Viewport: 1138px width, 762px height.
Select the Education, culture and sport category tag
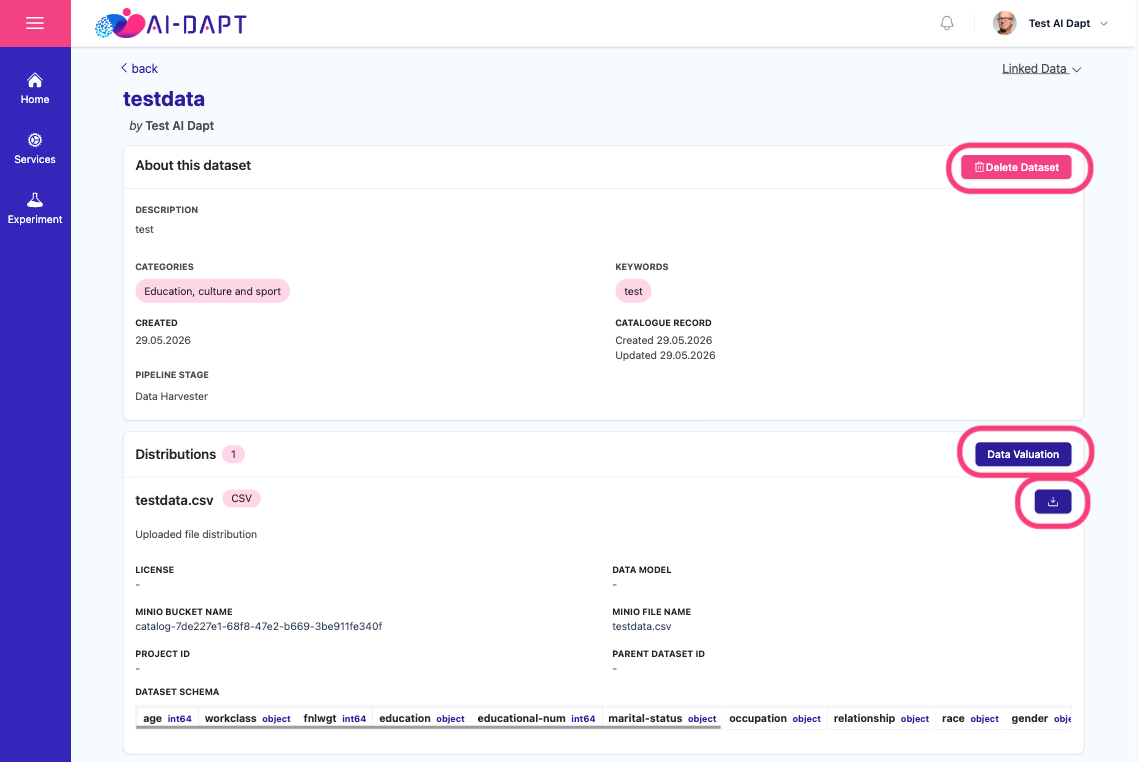pos(213,291)
